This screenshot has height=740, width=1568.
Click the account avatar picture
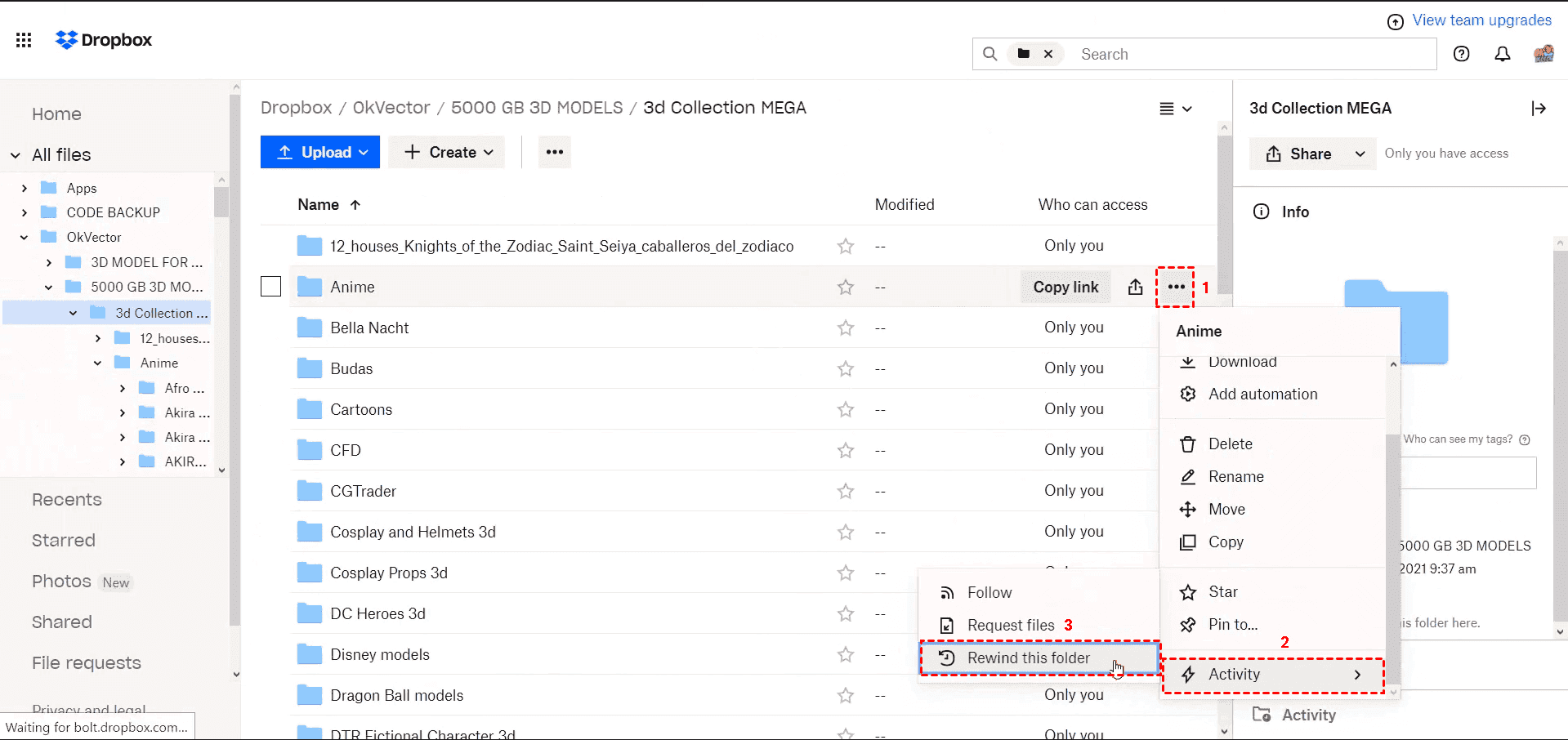(1543, 54)
